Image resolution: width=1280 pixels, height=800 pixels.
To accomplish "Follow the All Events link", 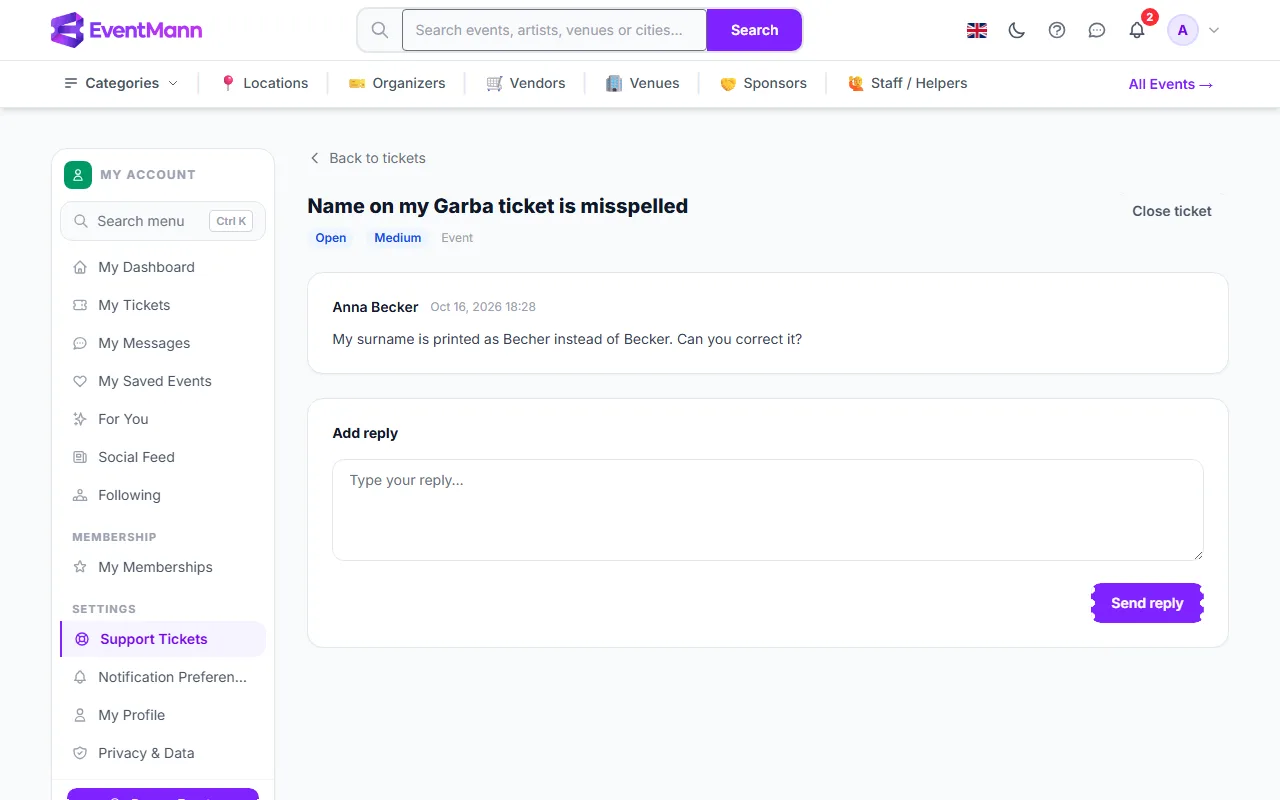I will [1171, 84].
